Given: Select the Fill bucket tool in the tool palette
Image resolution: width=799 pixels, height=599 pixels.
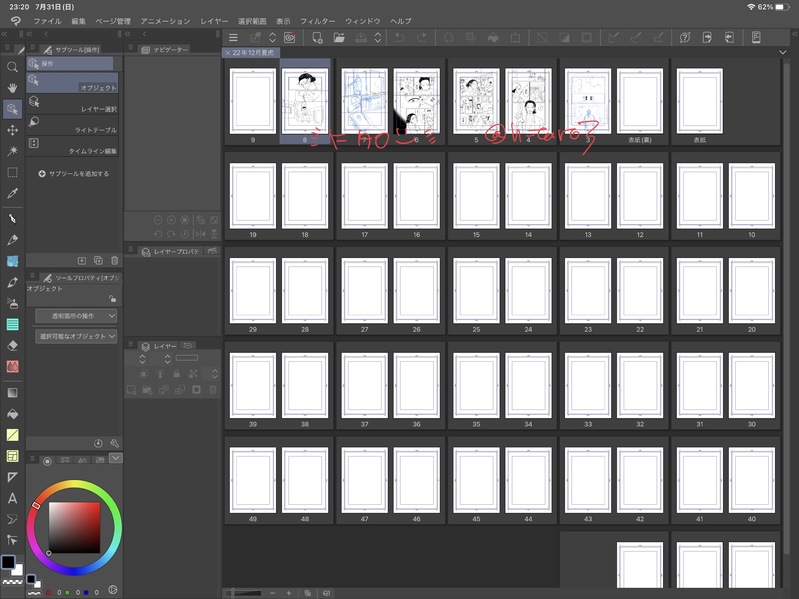Looking at the screenshot, I should (x=12, y=414).
